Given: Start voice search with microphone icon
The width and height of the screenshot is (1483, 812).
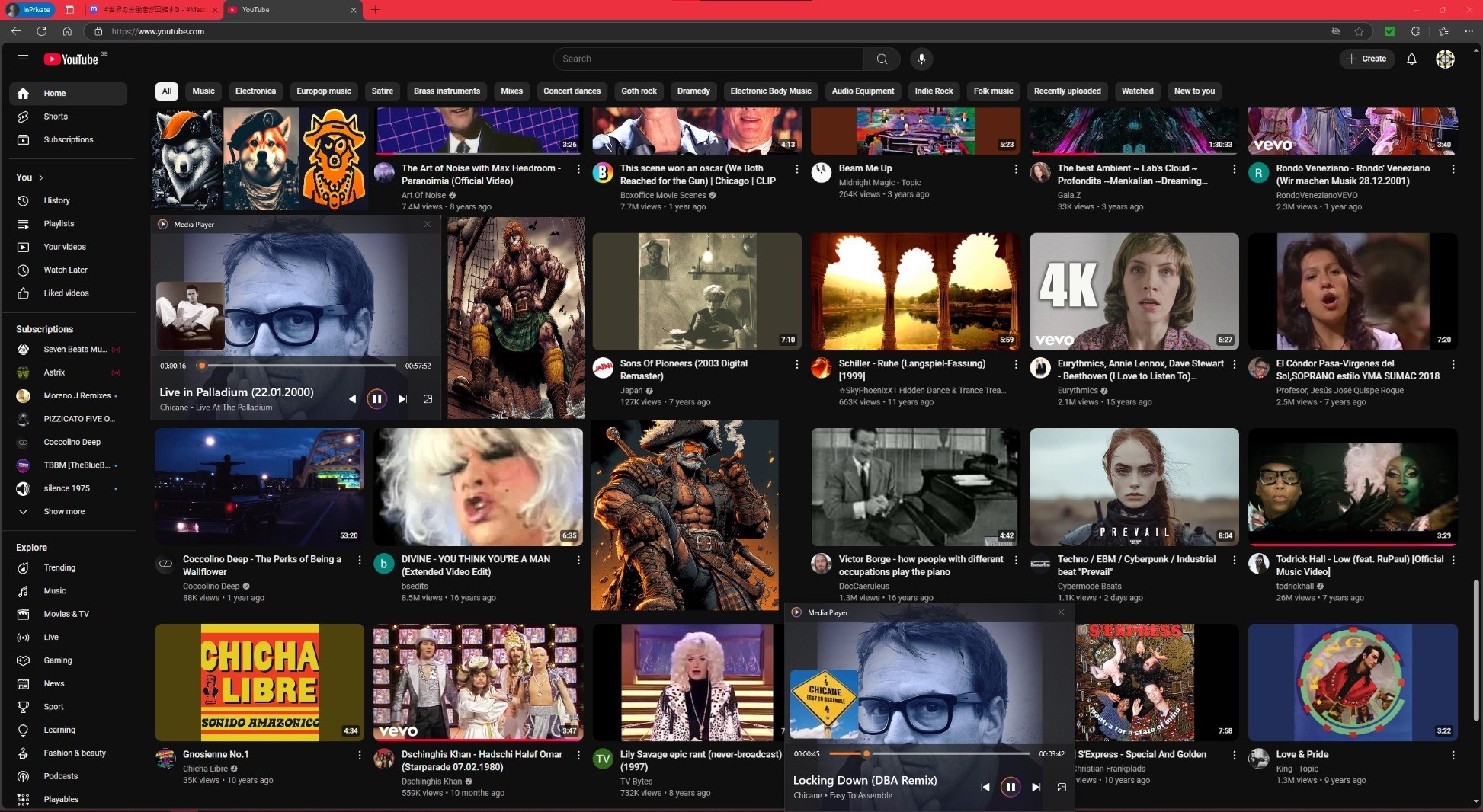Looking at the screenshot, I should click(x=921, y=59).
